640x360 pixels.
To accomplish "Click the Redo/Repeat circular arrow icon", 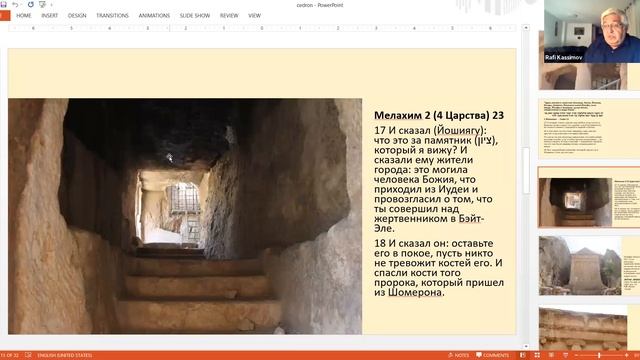I will [31, 4].
